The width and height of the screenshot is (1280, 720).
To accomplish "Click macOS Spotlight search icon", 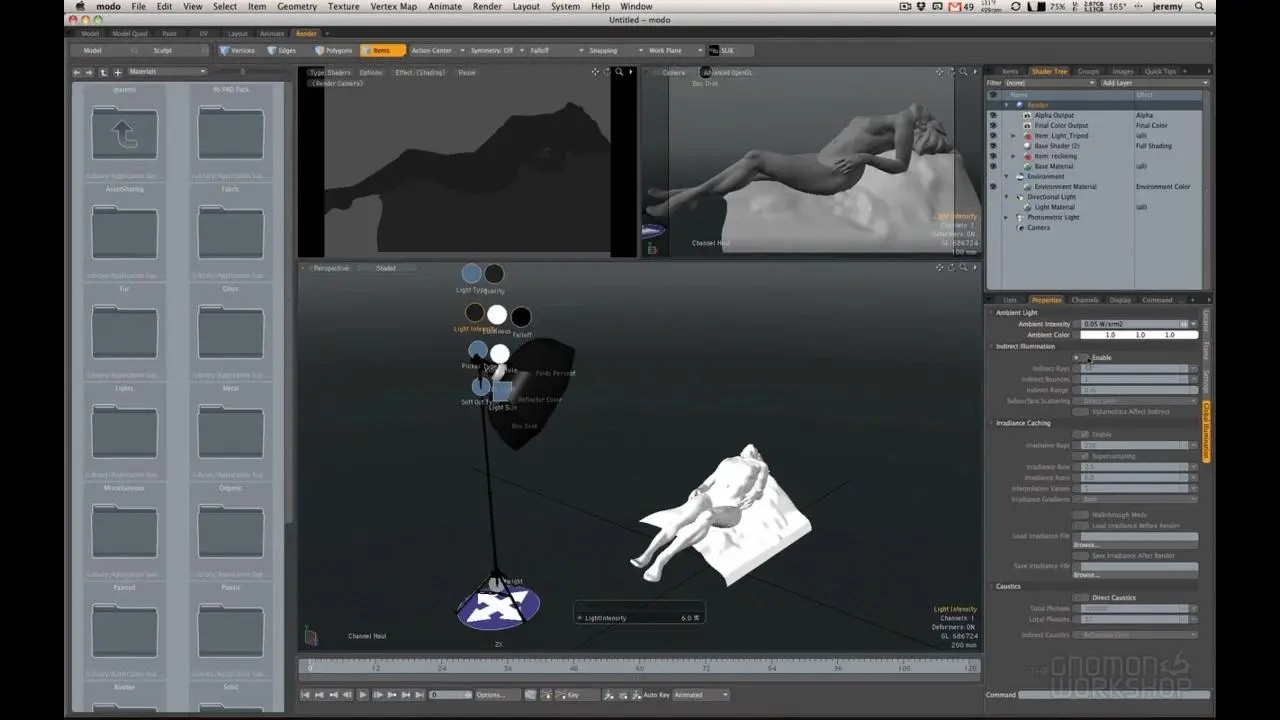I will pyautogui.click(x=1200, y=7).
